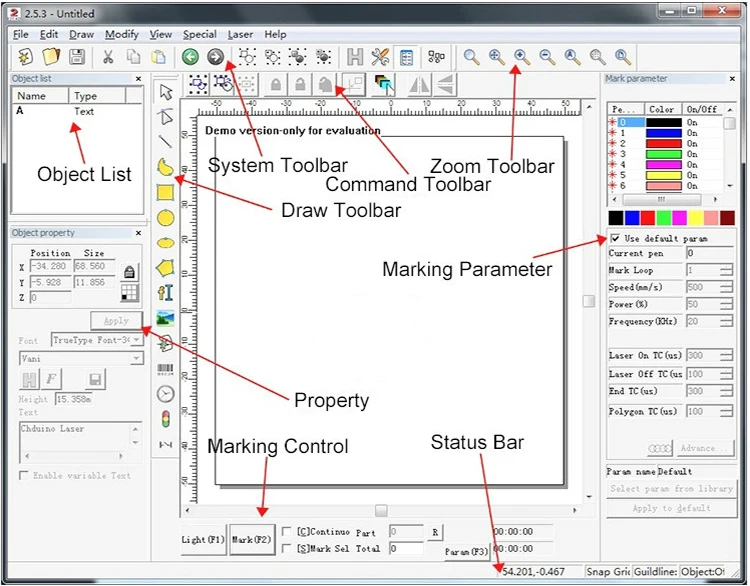This screenshot has width=750, height=586.
Task: Toggle pen 3 On/Off state
Action: coord(692,154)
